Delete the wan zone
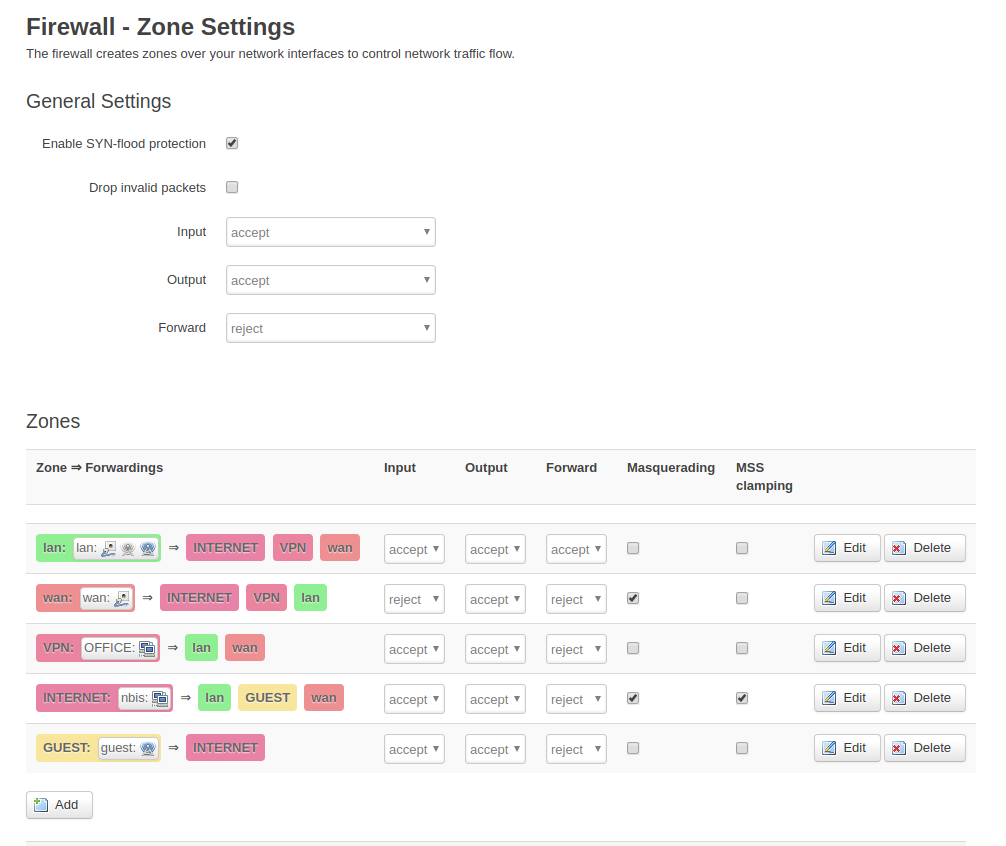This screenshot has width=1006, height=846. pyautogui.click(x=925, y=598)
